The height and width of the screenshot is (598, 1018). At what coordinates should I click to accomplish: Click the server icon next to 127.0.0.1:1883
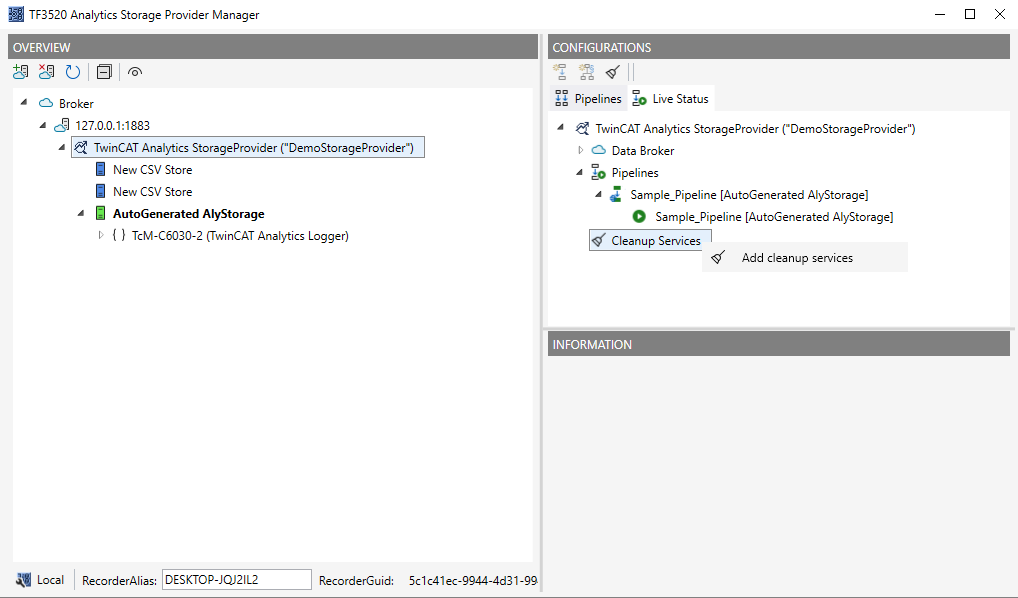pos(62,125)
